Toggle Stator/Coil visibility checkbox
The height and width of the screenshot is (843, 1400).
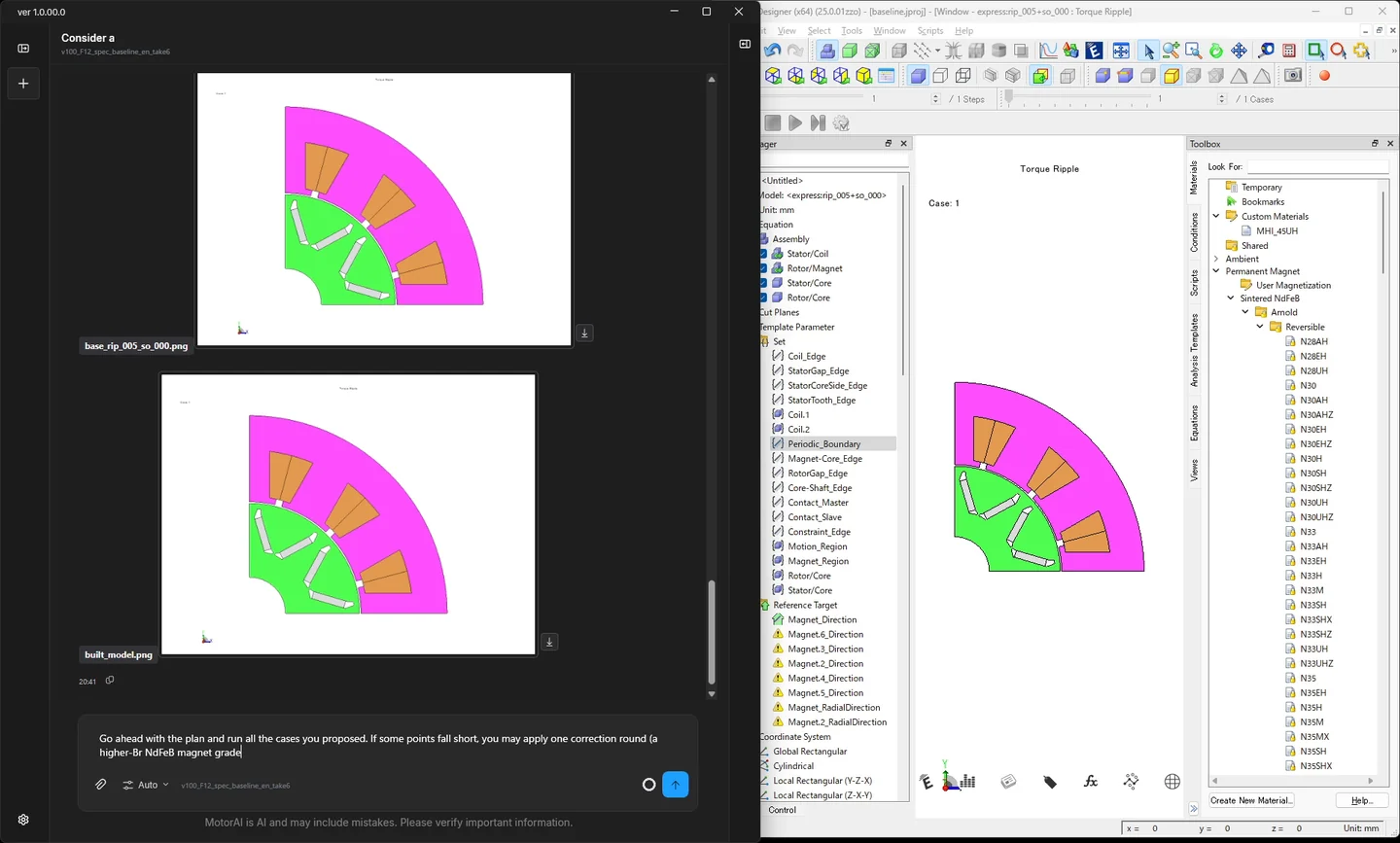764,254
